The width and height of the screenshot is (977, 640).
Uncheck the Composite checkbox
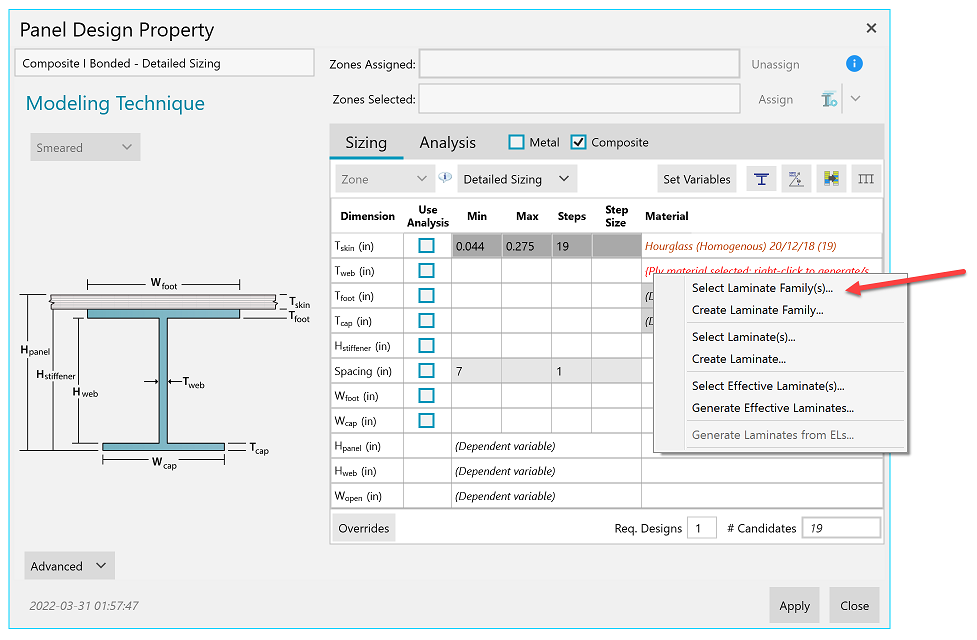click(578, 142)
